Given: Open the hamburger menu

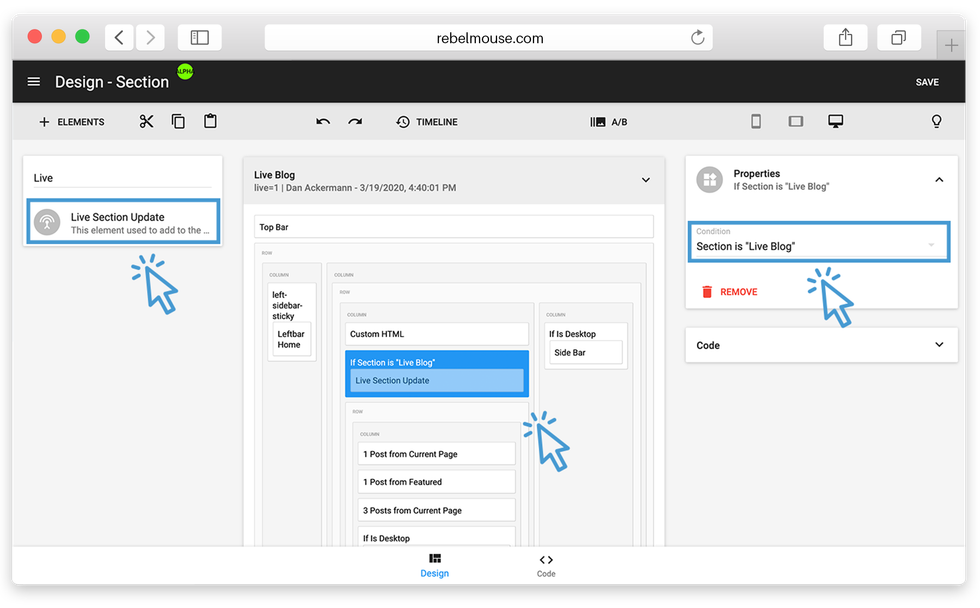Looking at the screenshot, I should click(34, 82).
